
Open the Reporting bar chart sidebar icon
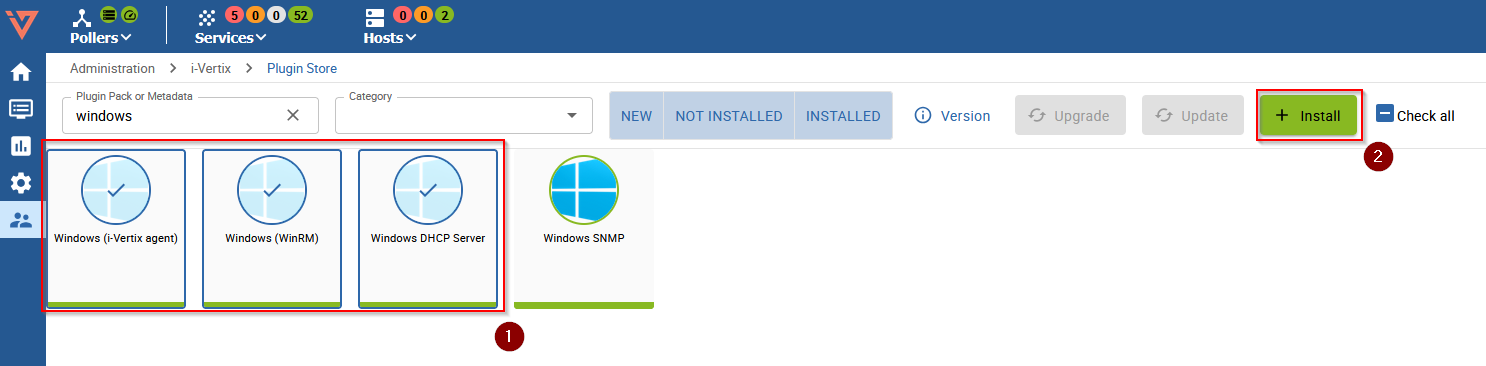click(x=21, y=146)
